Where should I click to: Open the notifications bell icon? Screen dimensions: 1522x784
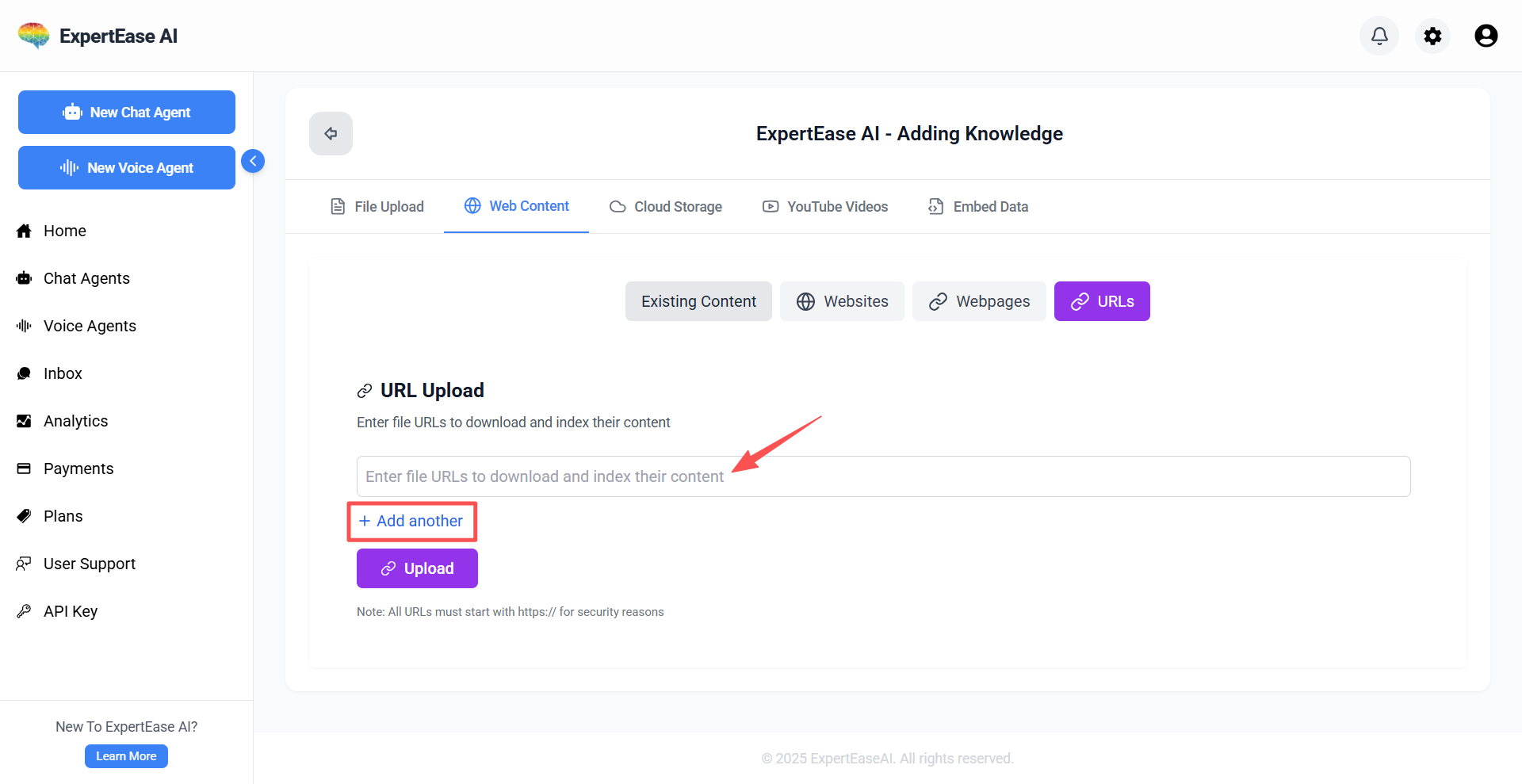point(1379,36)
